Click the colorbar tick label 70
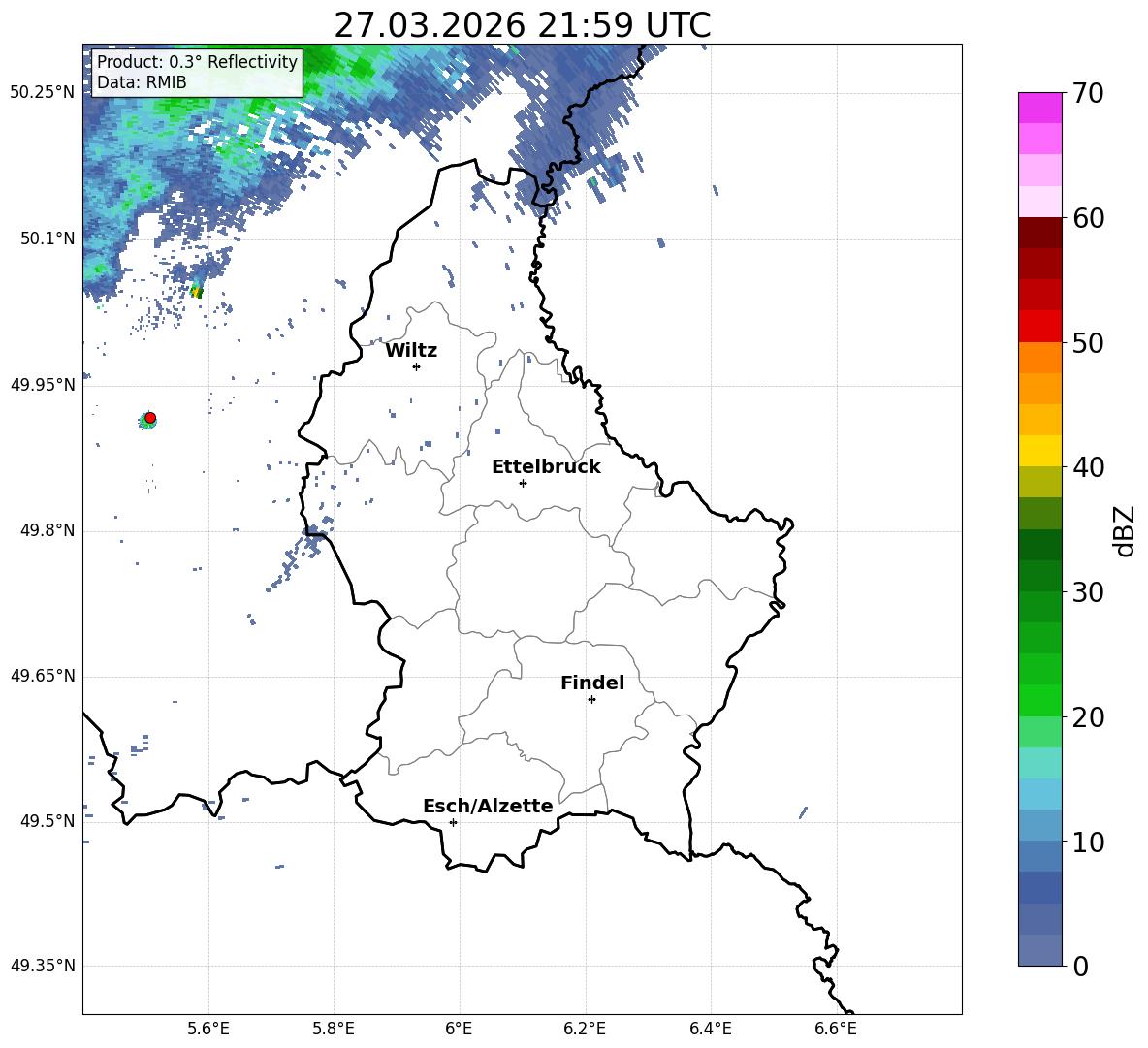Image resolution: width=1148 pixels, height=1048 pixels. tap(1088, 94)
